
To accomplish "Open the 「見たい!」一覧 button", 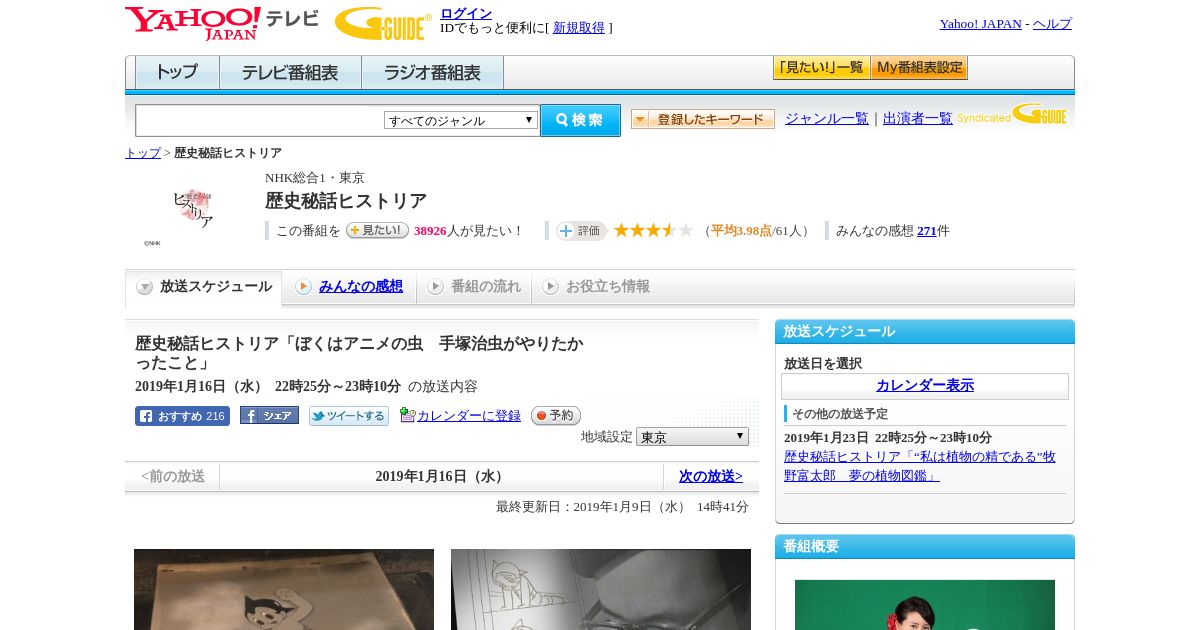I will click(821, 68).
